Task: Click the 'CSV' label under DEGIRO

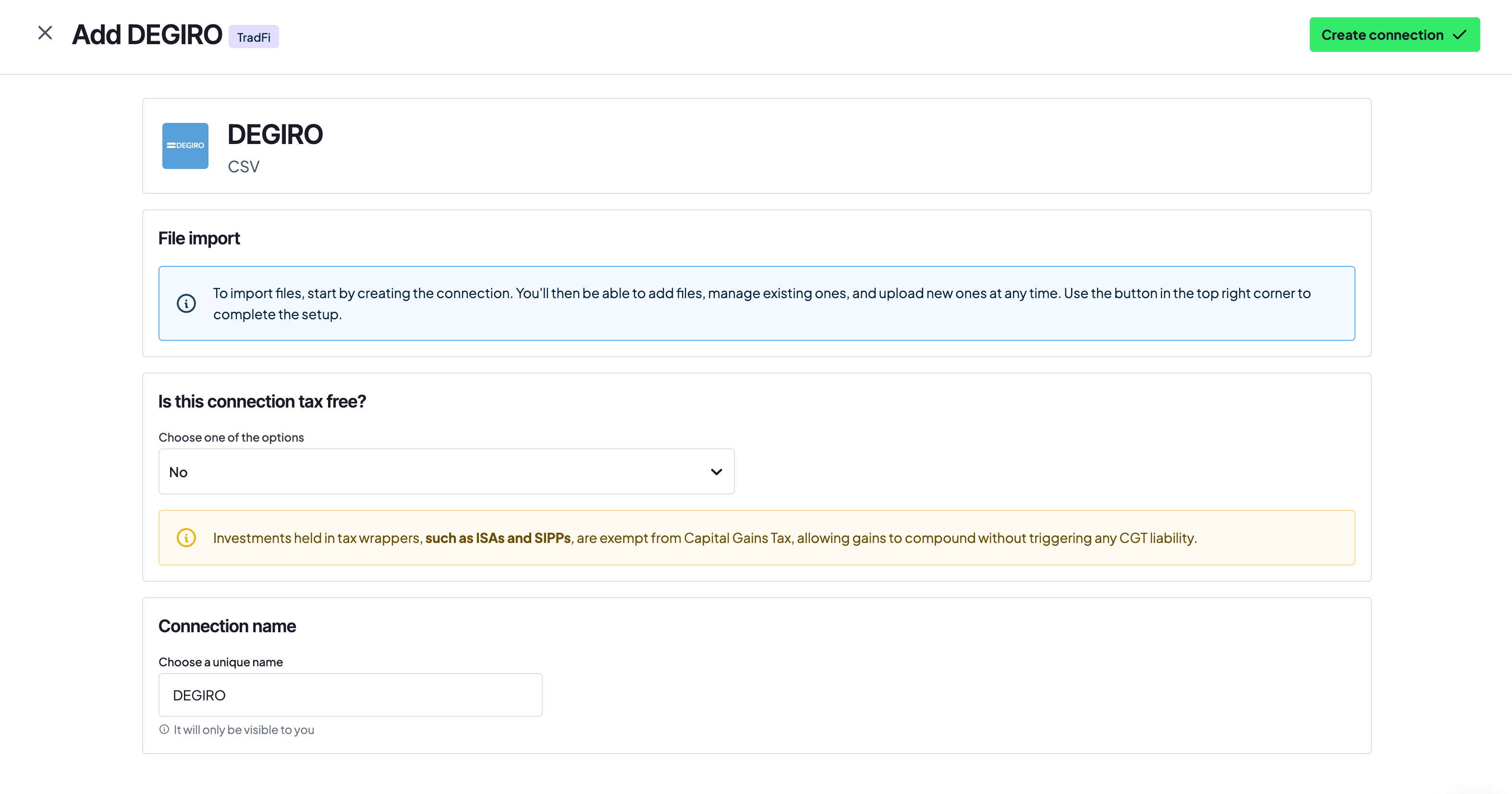Action: 243,167
